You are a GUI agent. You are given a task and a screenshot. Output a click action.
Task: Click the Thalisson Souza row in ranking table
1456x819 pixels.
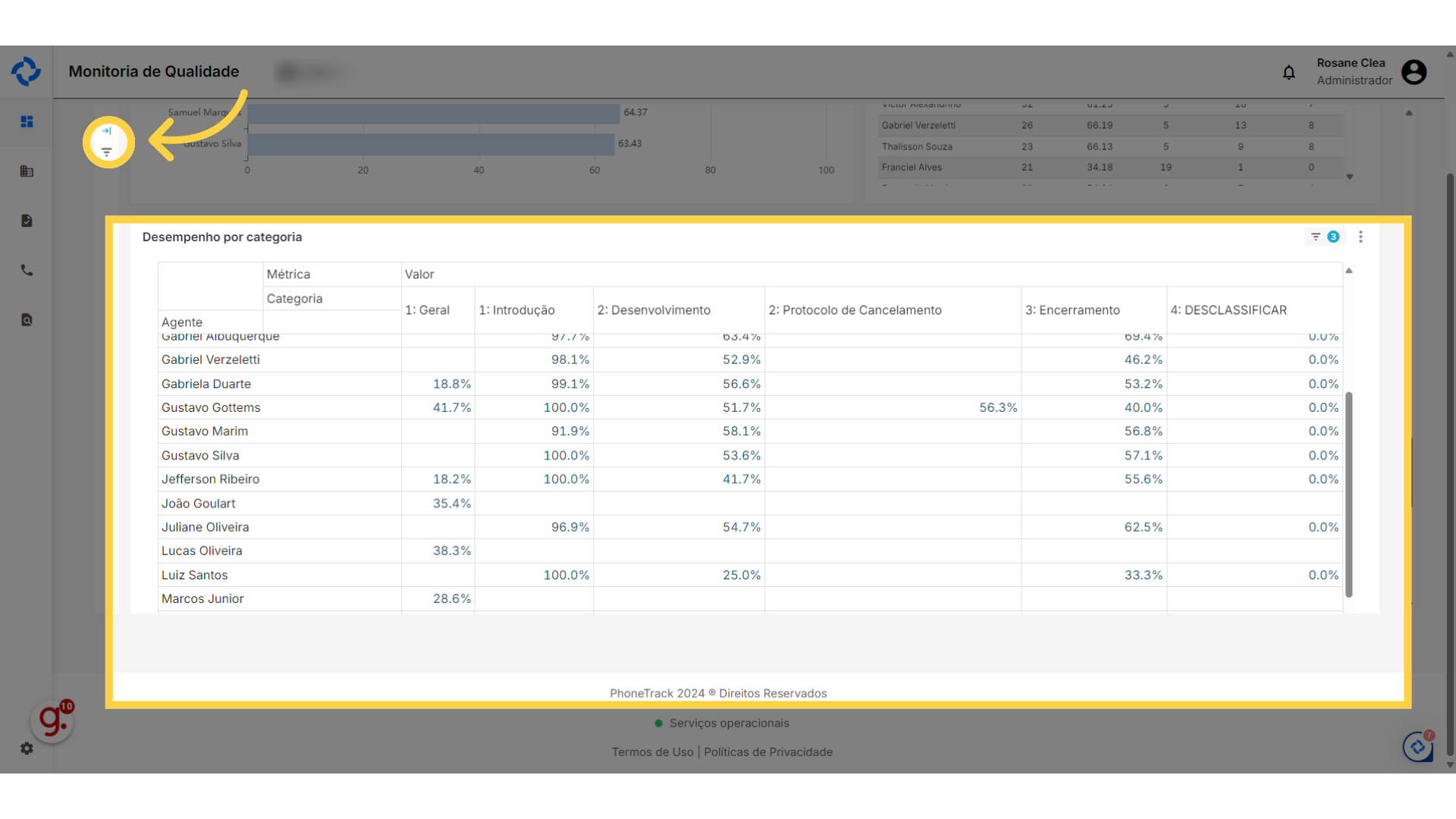(1110, 146)
